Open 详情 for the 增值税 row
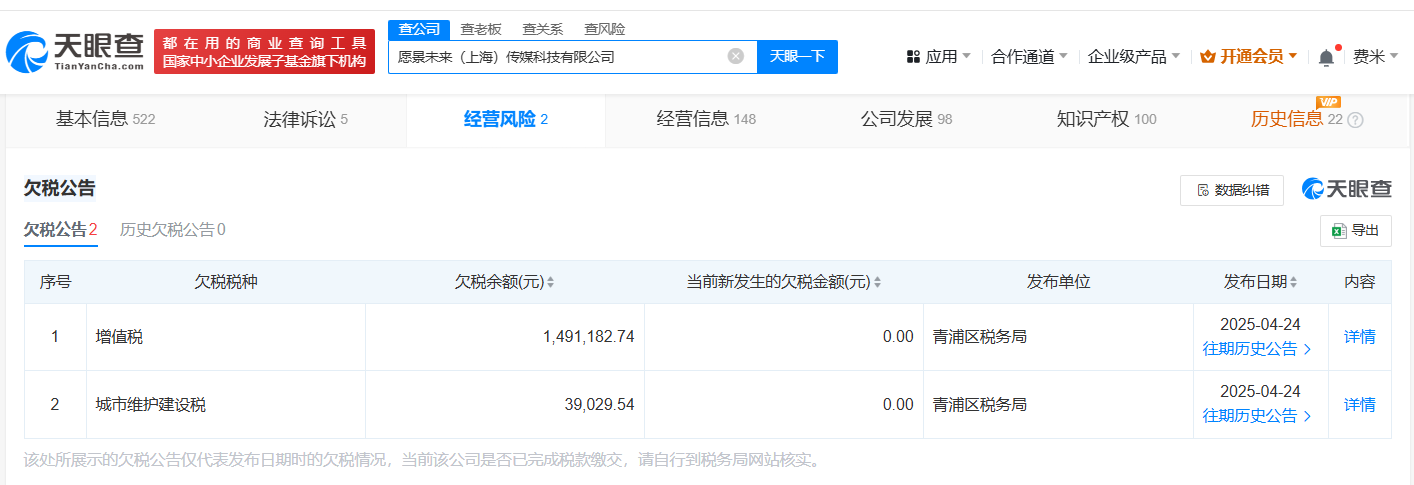This screenshot has width=1414, height=485. click(1359, 337)
